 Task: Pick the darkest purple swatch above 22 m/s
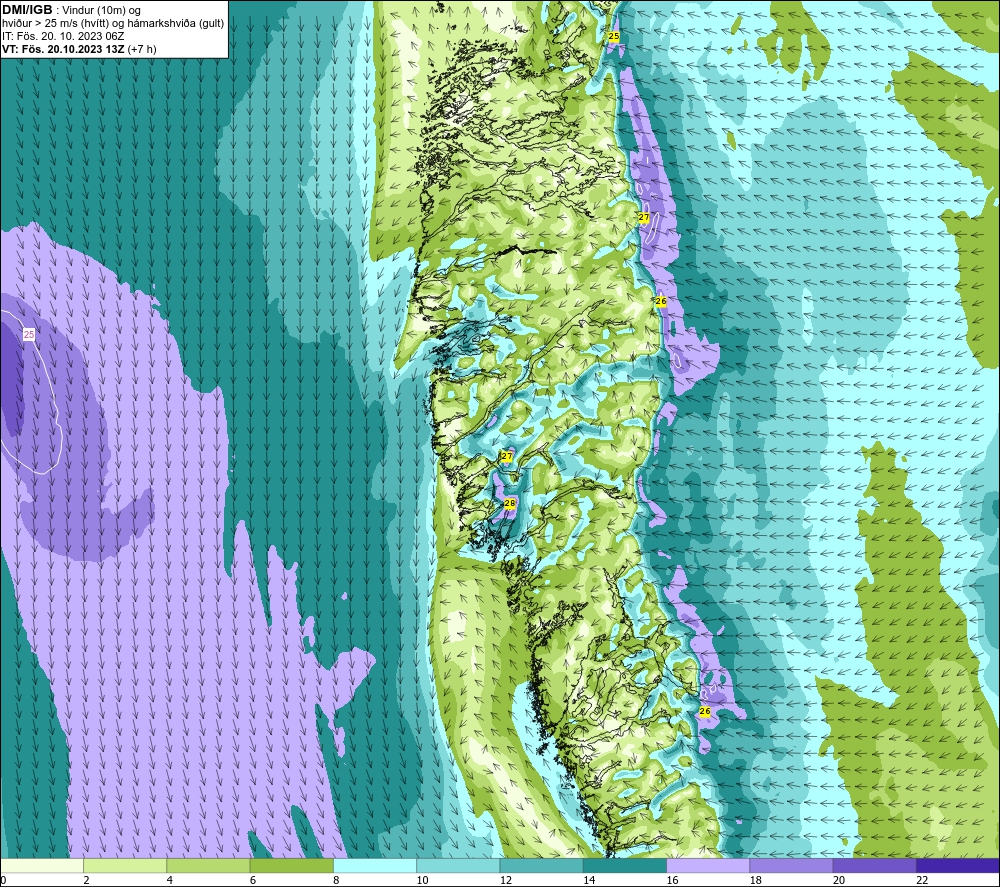(958, 865)
